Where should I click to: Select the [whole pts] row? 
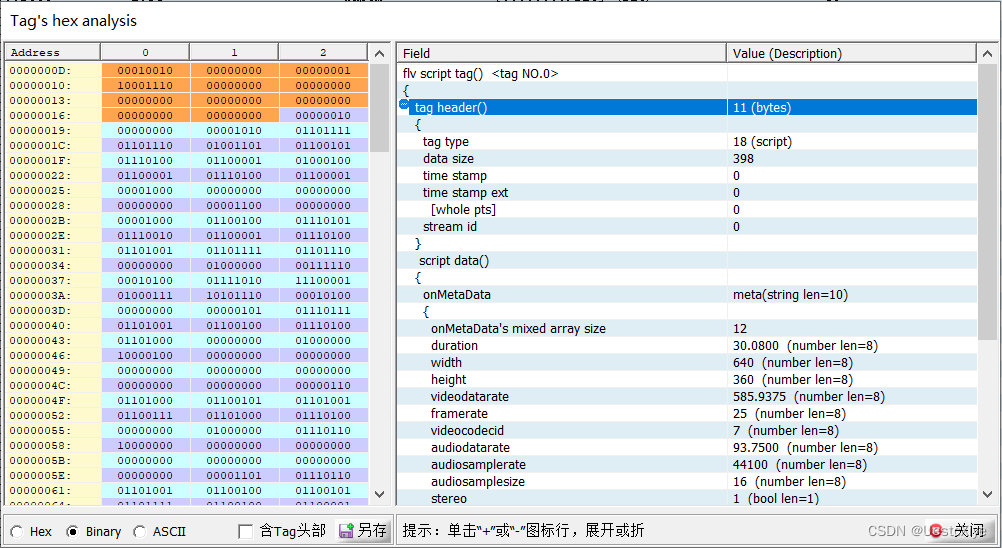click(688, 209)
